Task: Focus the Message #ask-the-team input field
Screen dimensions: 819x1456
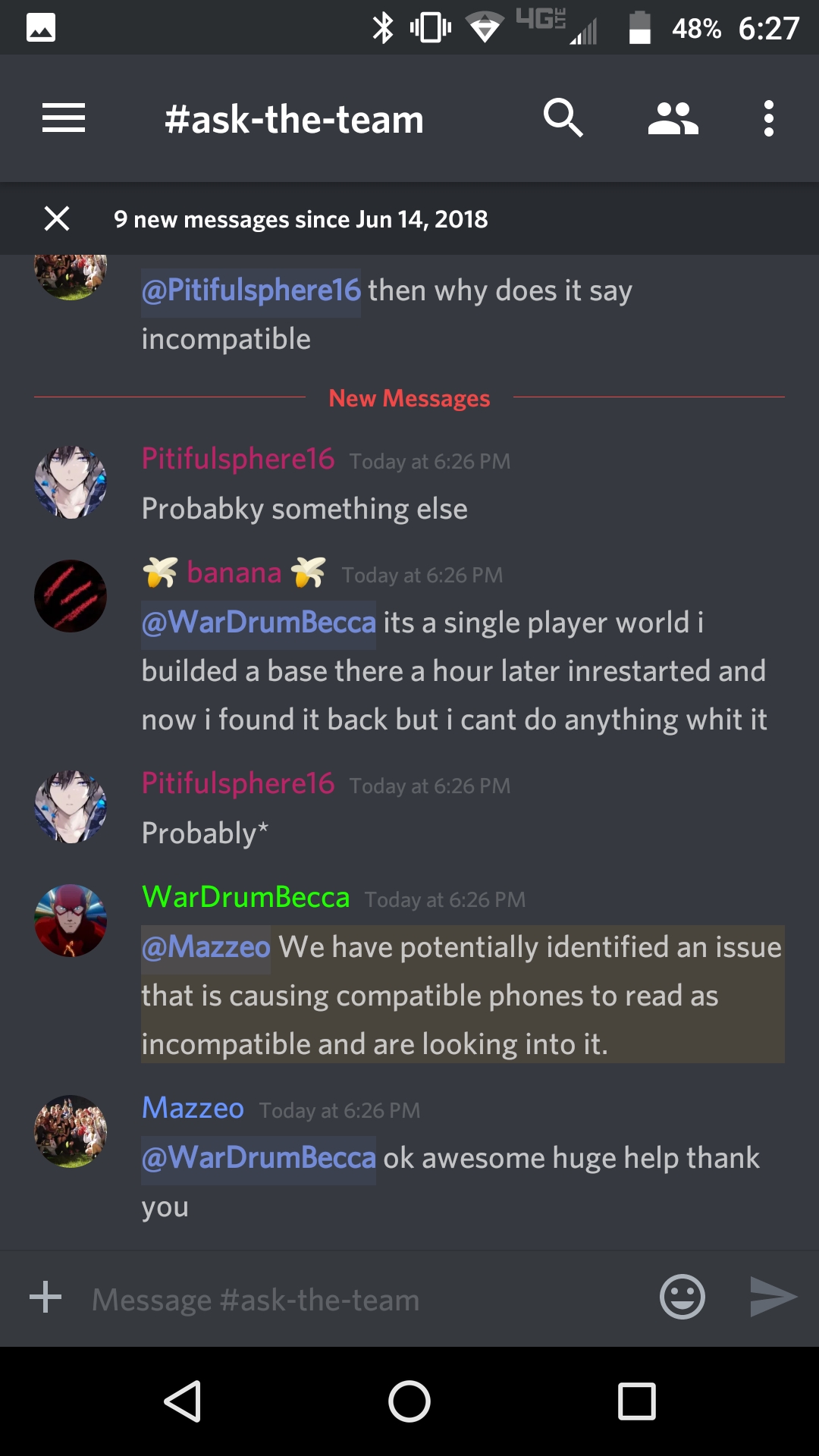Action: point(364,1299)
